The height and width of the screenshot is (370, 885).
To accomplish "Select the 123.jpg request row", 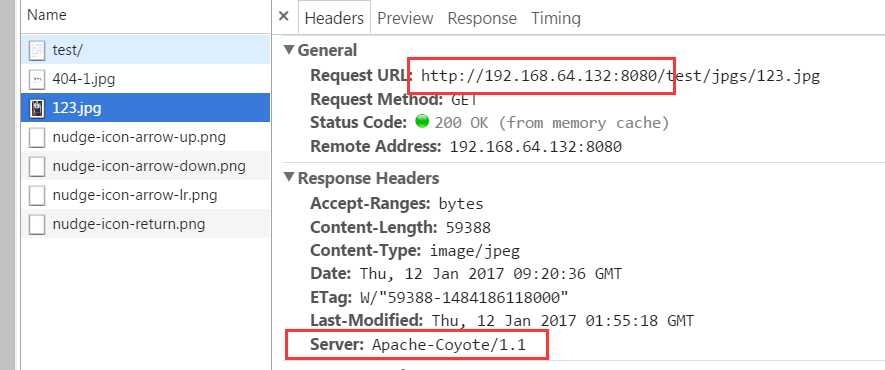I will point(146,108).
